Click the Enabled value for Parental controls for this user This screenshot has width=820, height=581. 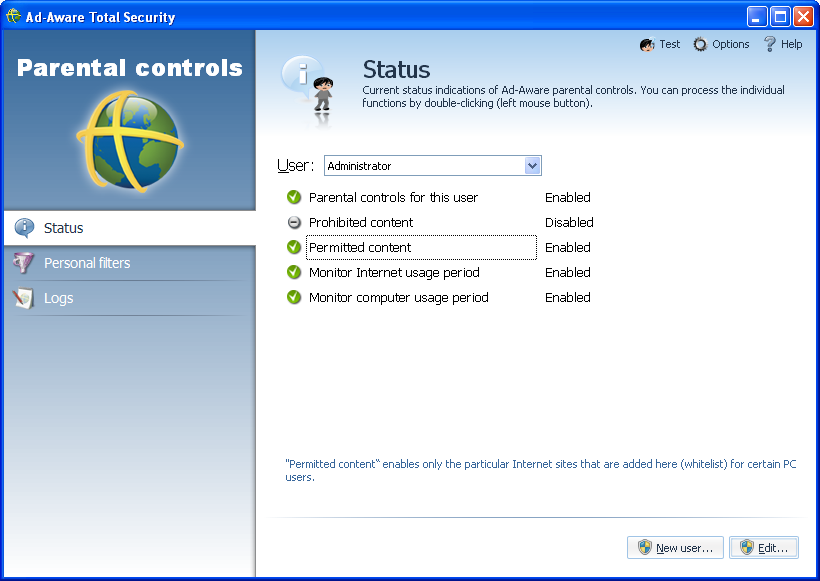pos(567,198)
